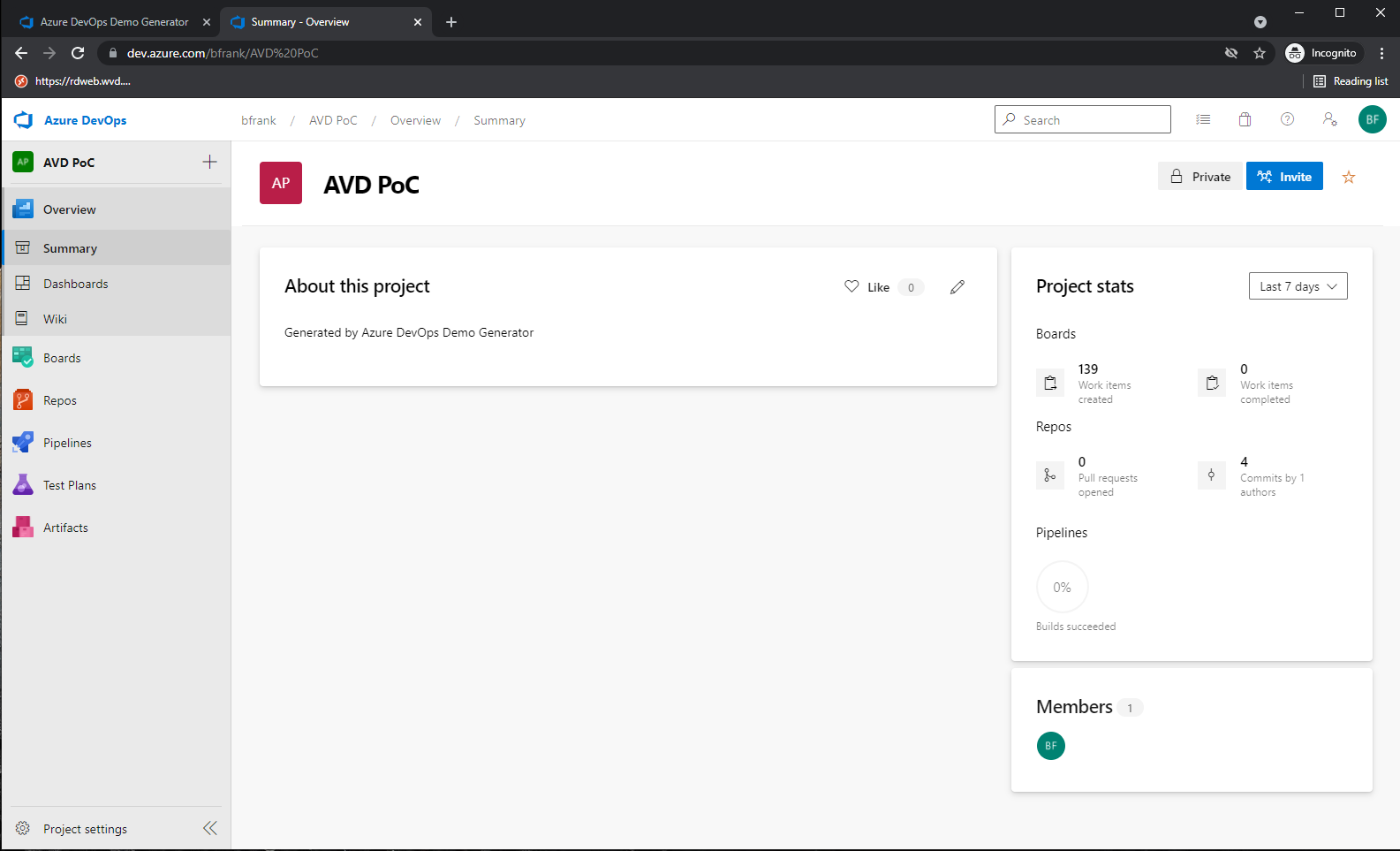1400x851 pixels.
Task: Click AVD PoC breadcrumb link
Action: tap(333, 120)
